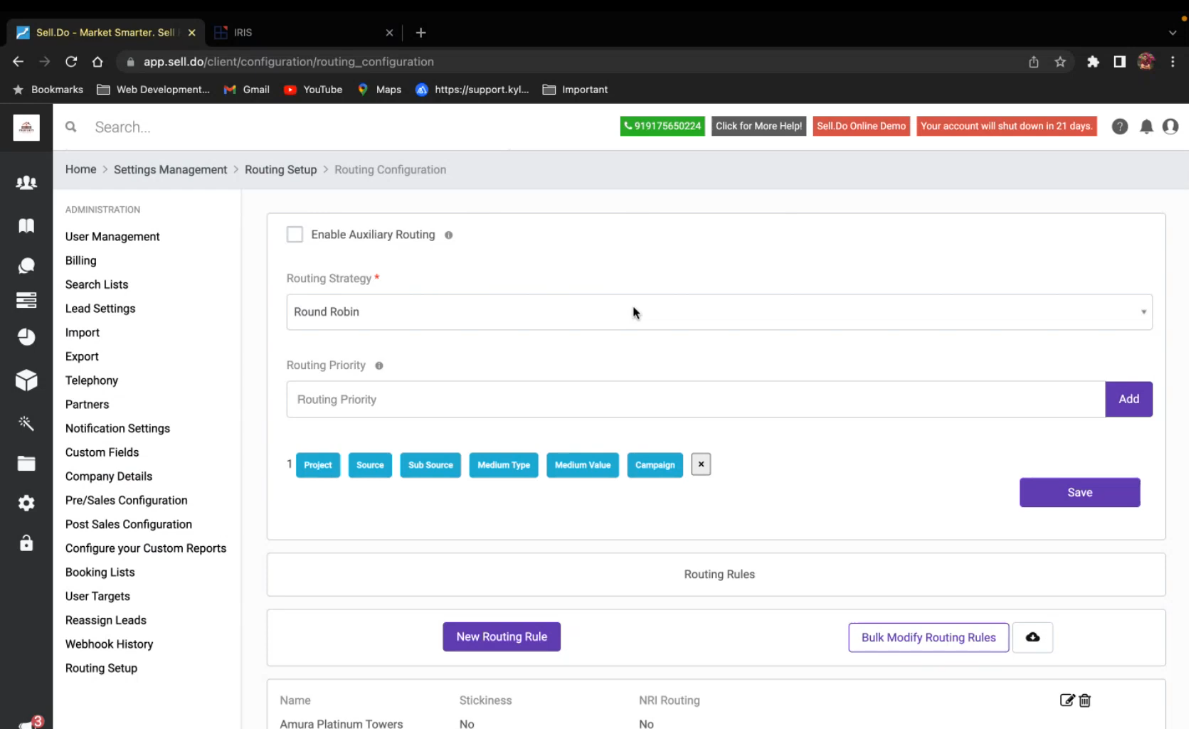Open the browser extensions puzzle icon
Screen dimensions: 1189x729
[1093, 61]
